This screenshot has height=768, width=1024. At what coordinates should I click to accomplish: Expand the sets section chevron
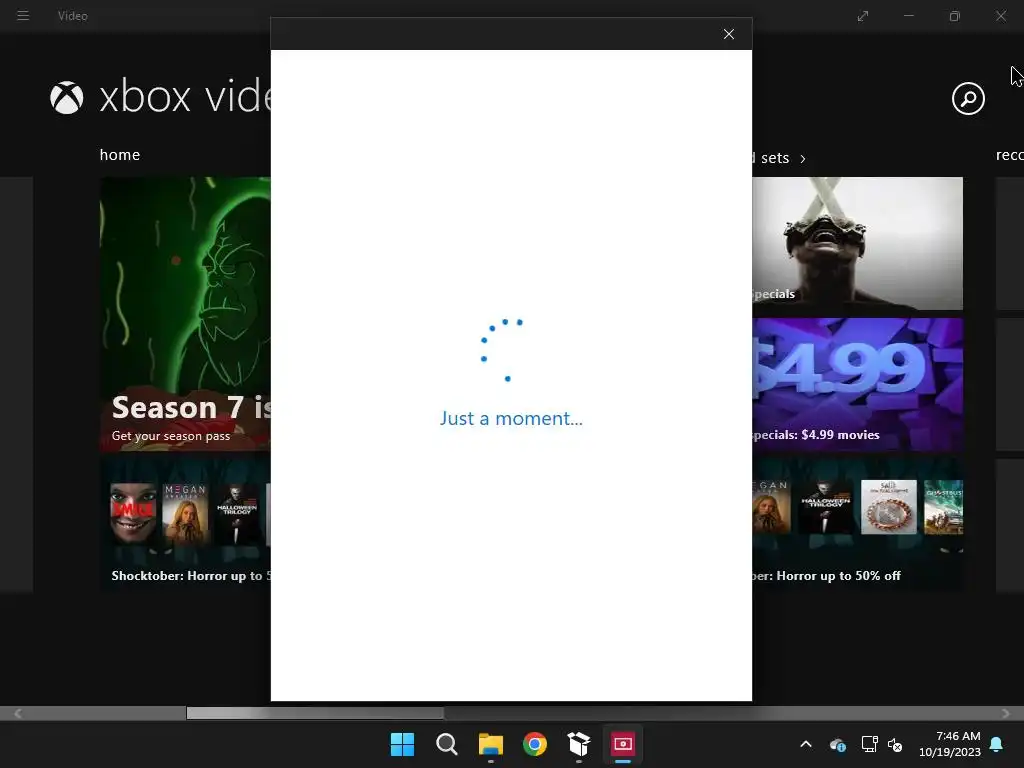803,159
